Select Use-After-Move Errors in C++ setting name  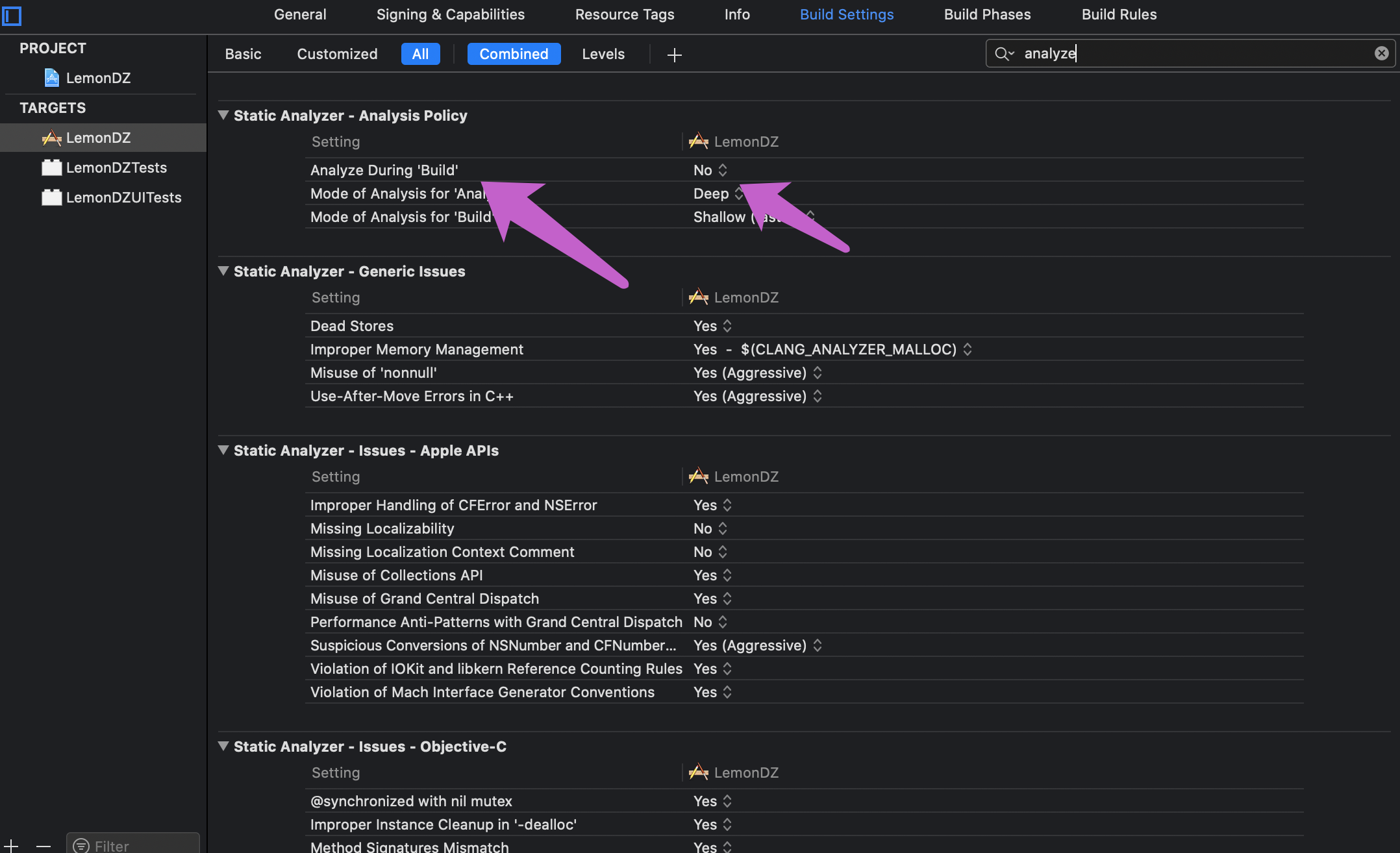pos(412,396)
